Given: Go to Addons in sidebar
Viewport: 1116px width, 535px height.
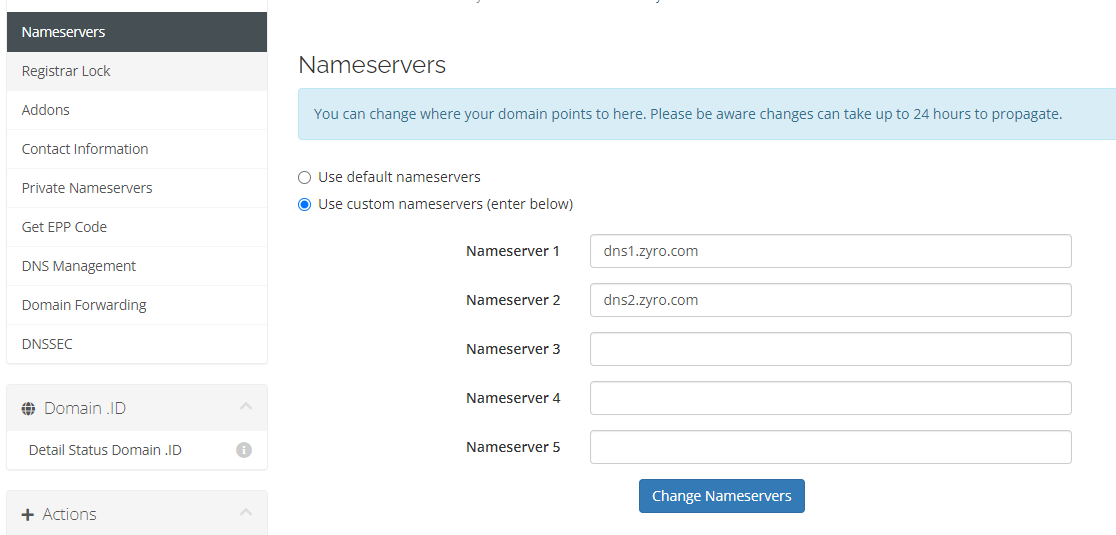Looking at the screenshot, I should tap(137, 110).
